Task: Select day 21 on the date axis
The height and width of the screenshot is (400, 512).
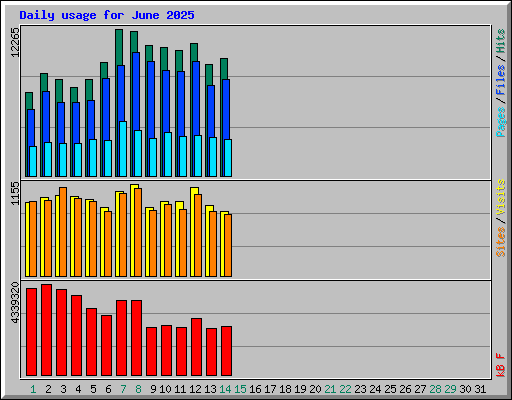Action: click(330, 389)
